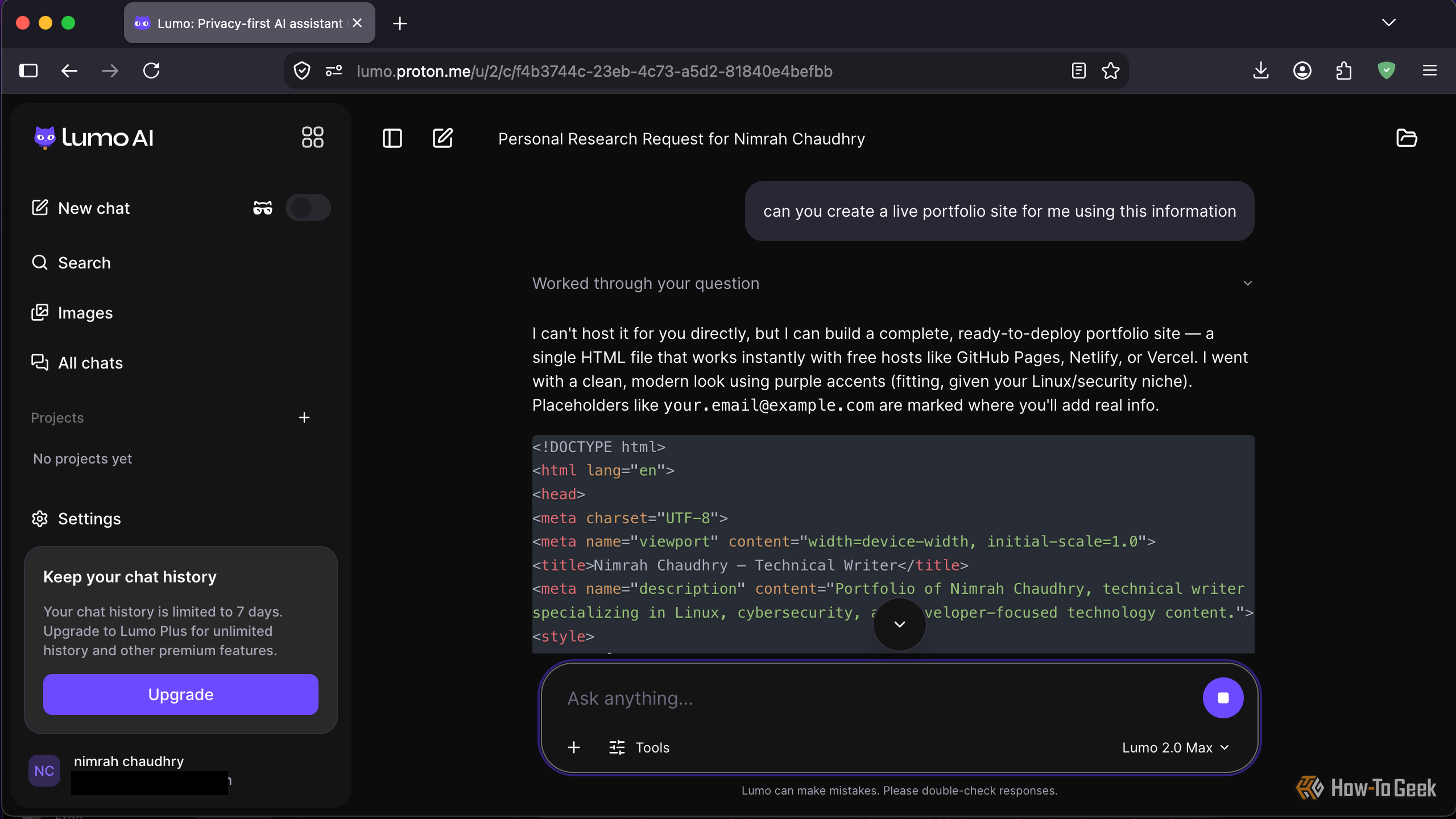
Task: Click the user message bubble text
Action: pos(999,211)
